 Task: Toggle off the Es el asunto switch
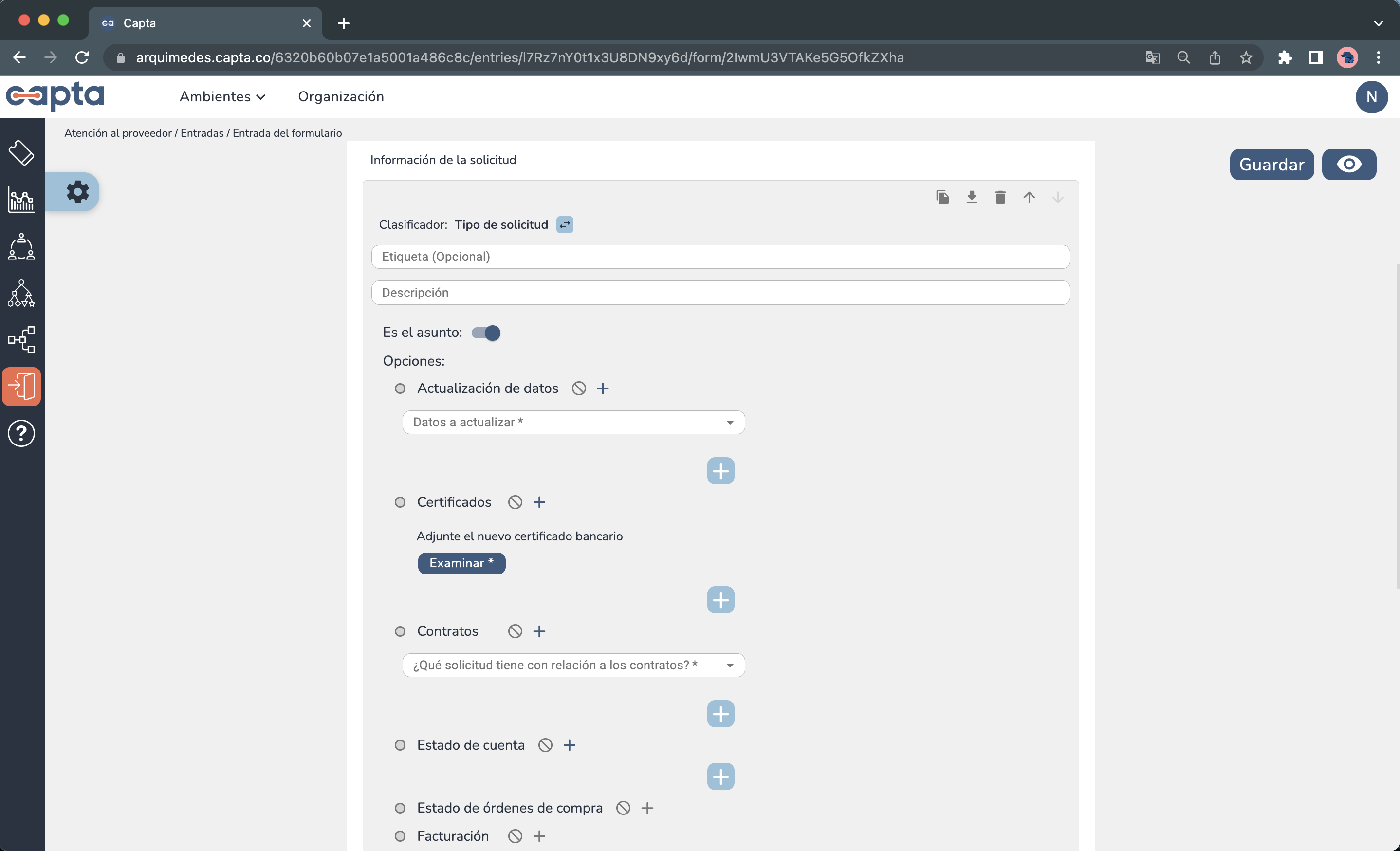click(x=486, y=333)
